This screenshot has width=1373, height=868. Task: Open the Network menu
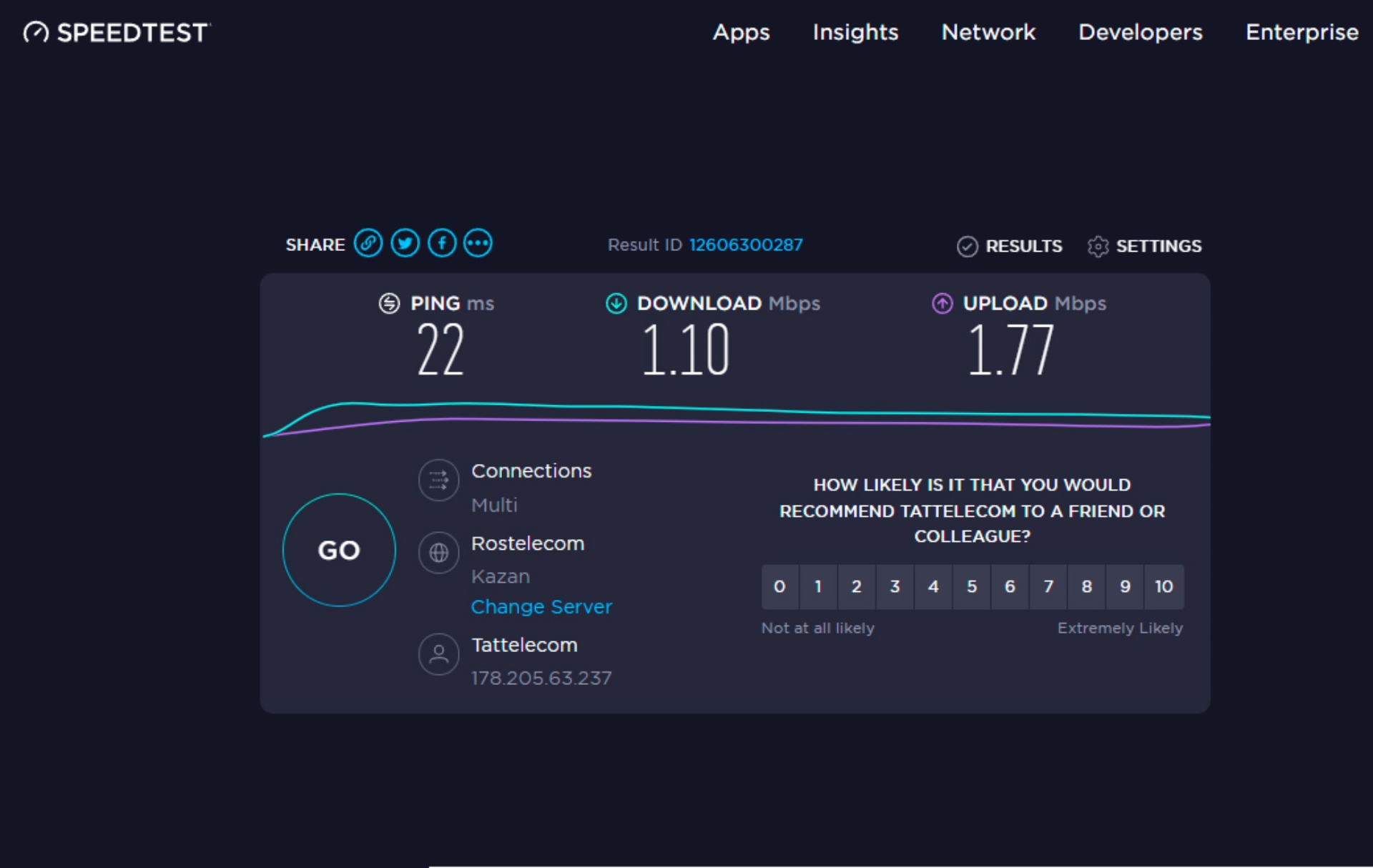tap(988, 32)
